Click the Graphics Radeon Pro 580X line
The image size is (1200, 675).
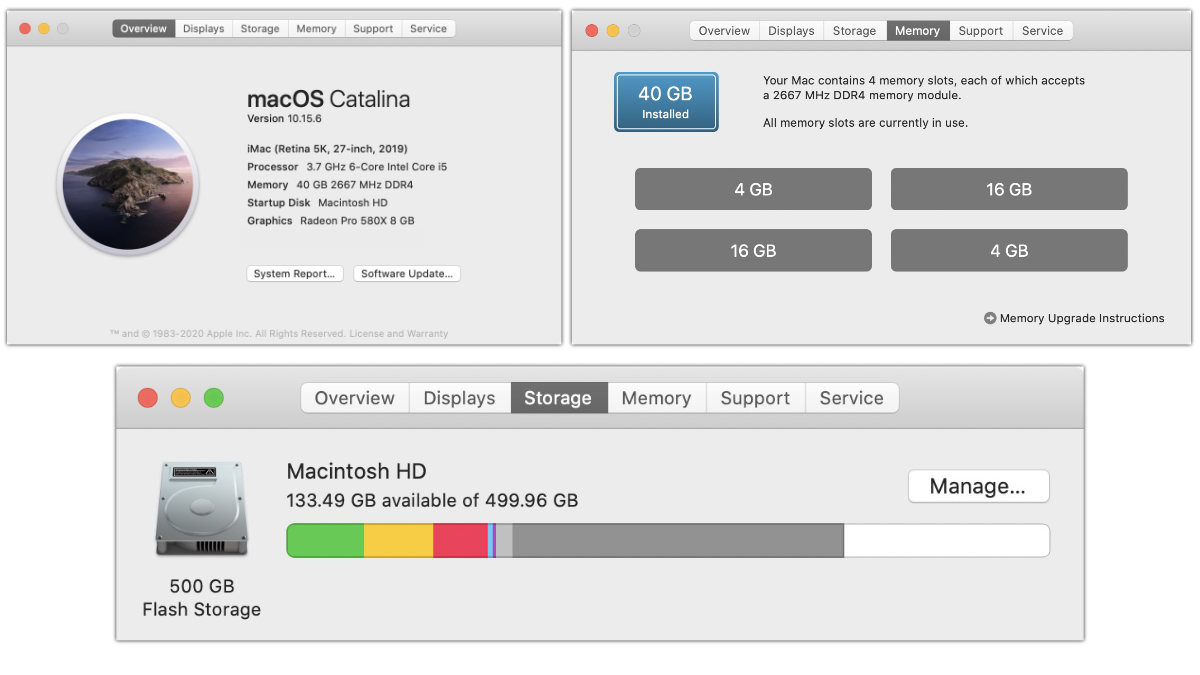[330, 221]
